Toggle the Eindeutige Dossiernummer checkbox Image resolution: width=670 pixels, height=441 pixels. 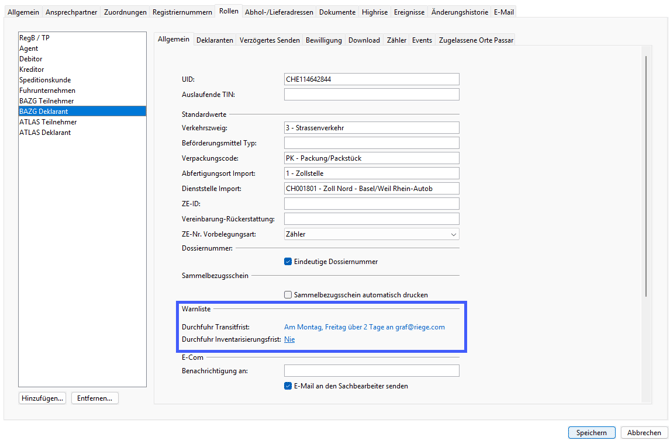pyautogui.click(x=288, y=262)
